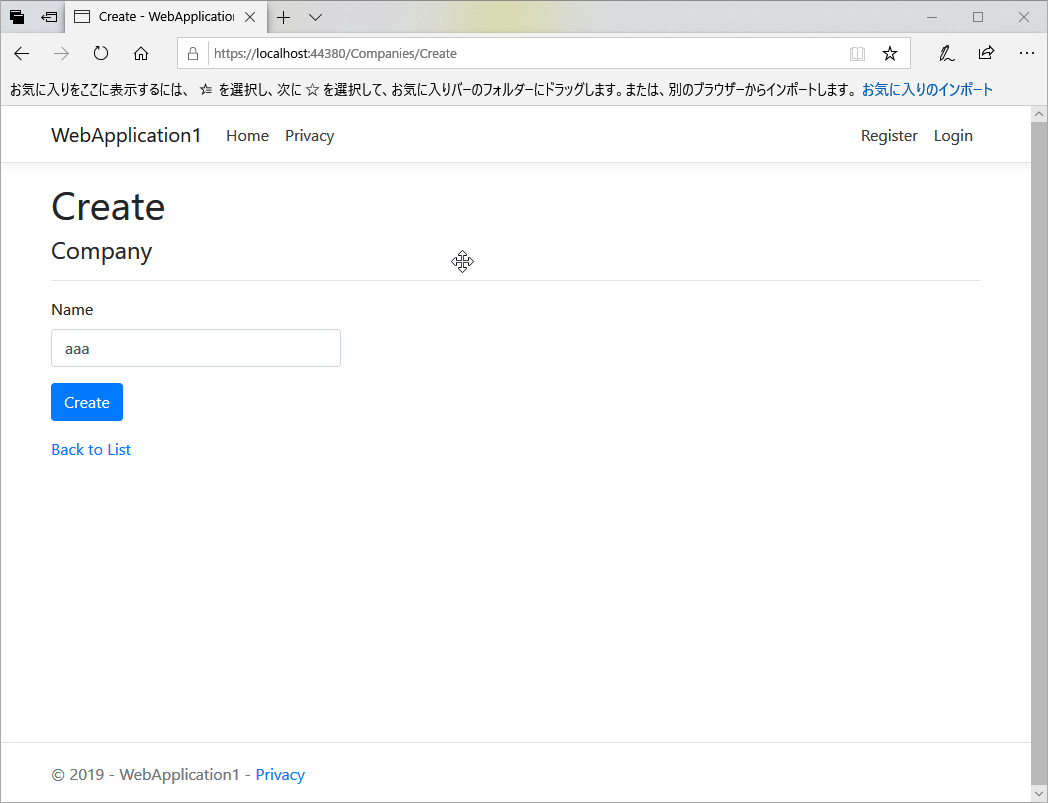Open the footer Privacy link

pos(280,774)
